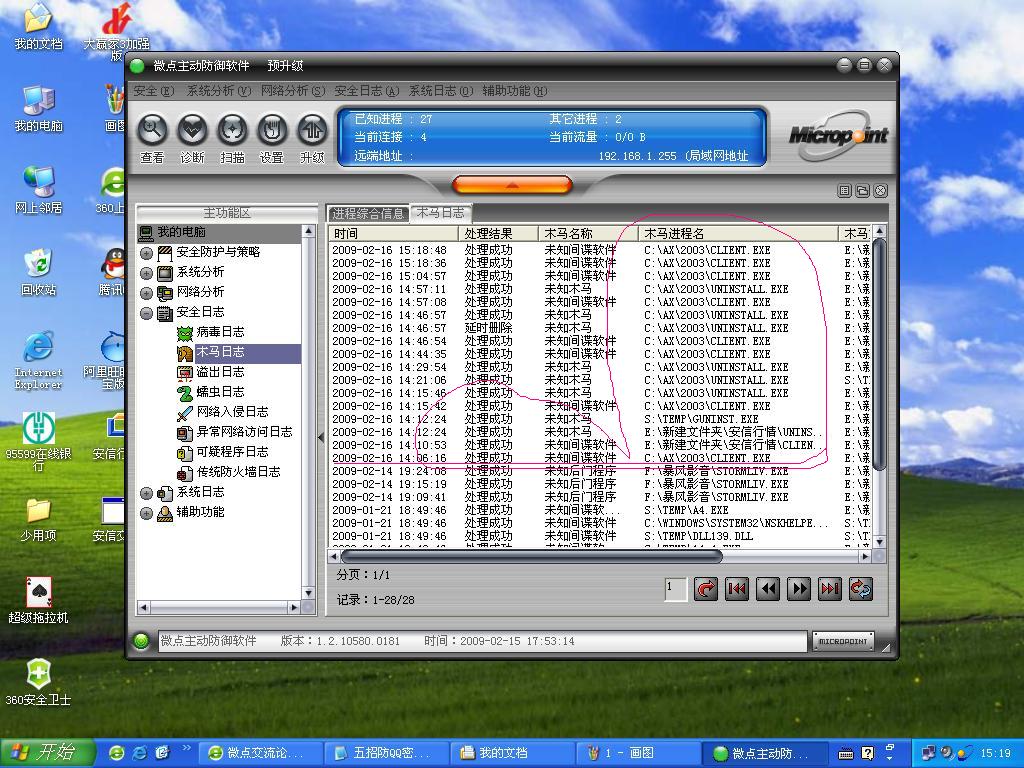
Task: Open the 安全(E) menu
Action: [x=153, y=91]
